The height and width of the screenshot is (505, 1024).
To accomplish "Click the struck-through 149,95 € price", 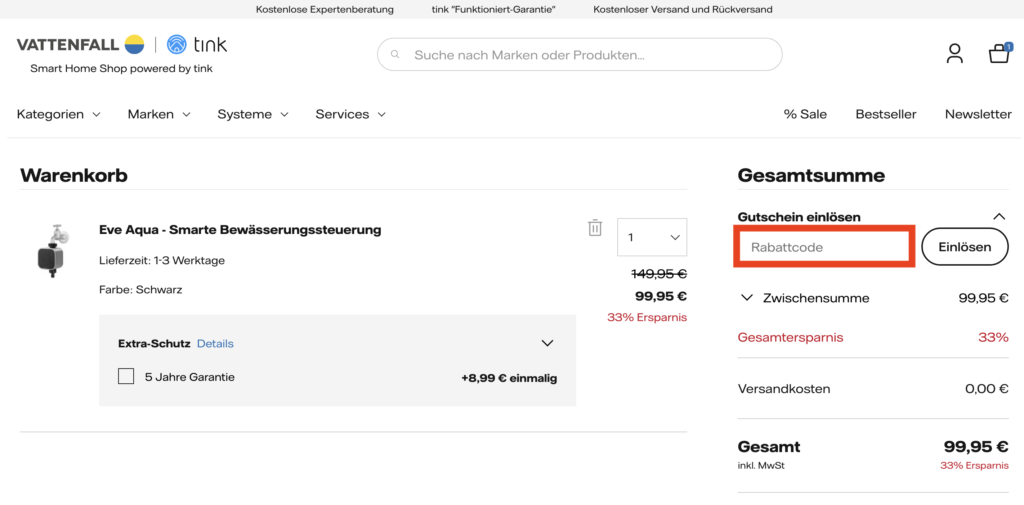I will (x=660, y=274).
